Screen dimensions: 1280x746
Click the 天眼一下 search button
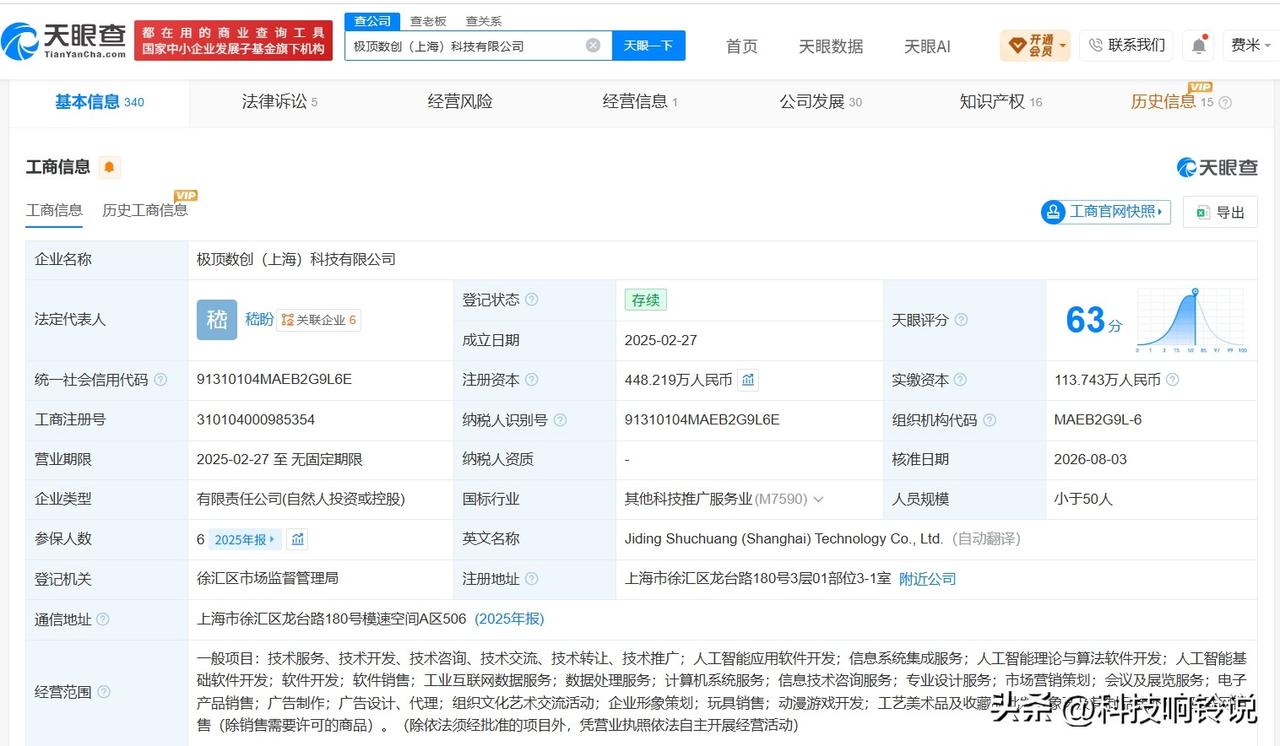coord(648,46)
